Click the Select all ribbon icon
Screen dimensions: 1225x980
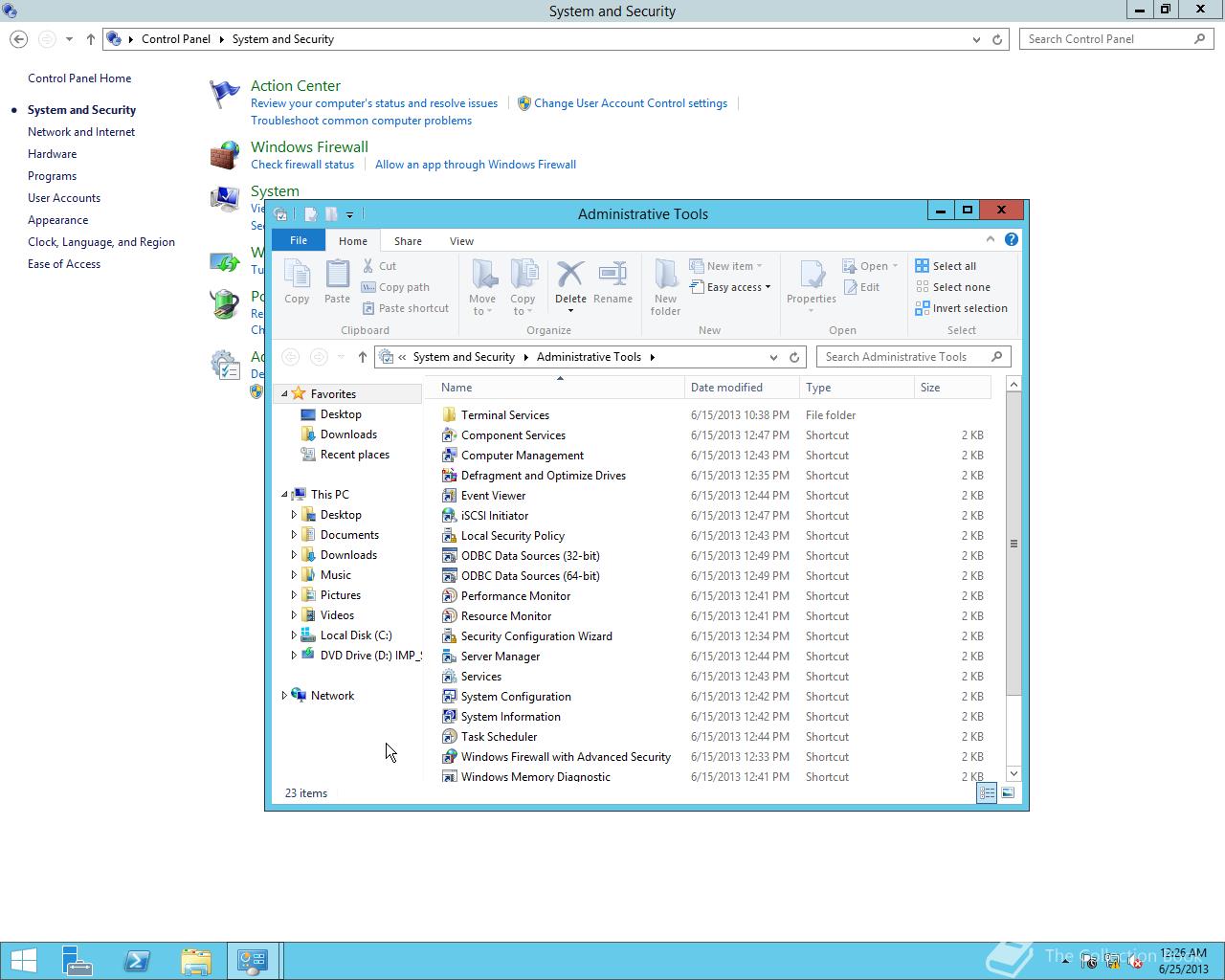click(923, 266)
